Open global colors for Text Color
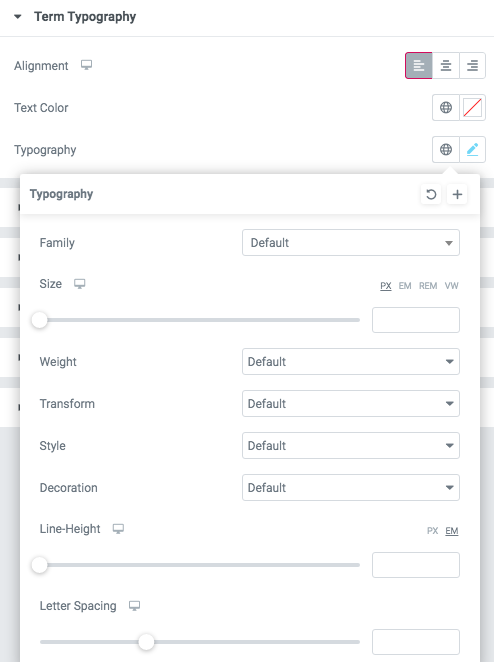 click(x=446, y=108)
